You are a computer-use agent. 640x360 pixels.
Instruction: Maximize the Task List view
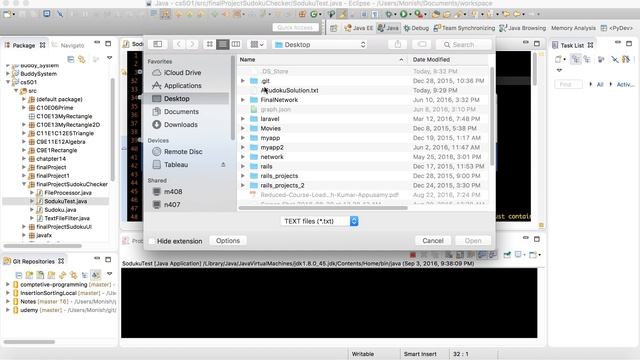(x=629, y=43)
